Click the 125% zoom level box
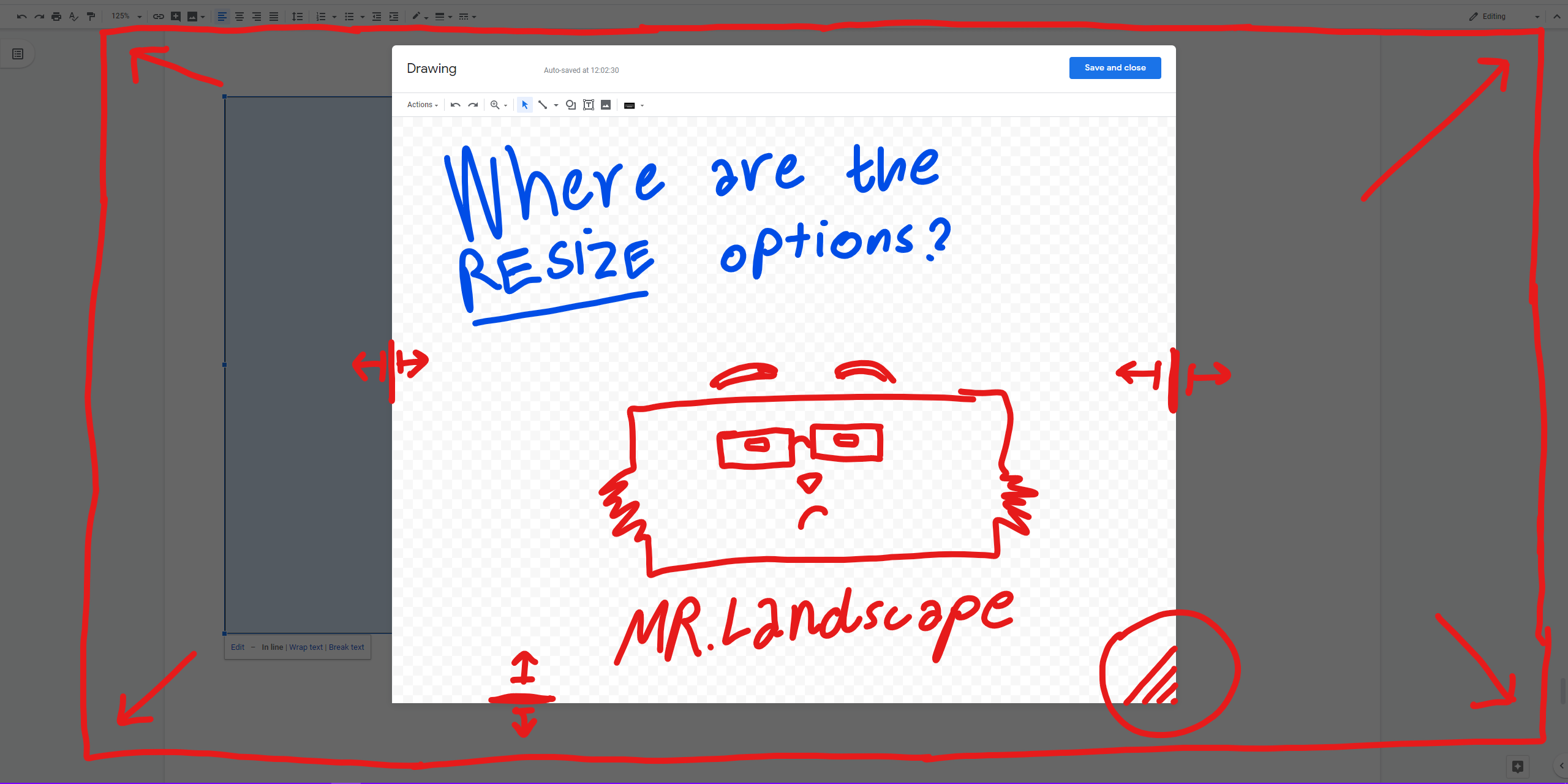This screenshot has width=1568, height=784. [121, 16]
